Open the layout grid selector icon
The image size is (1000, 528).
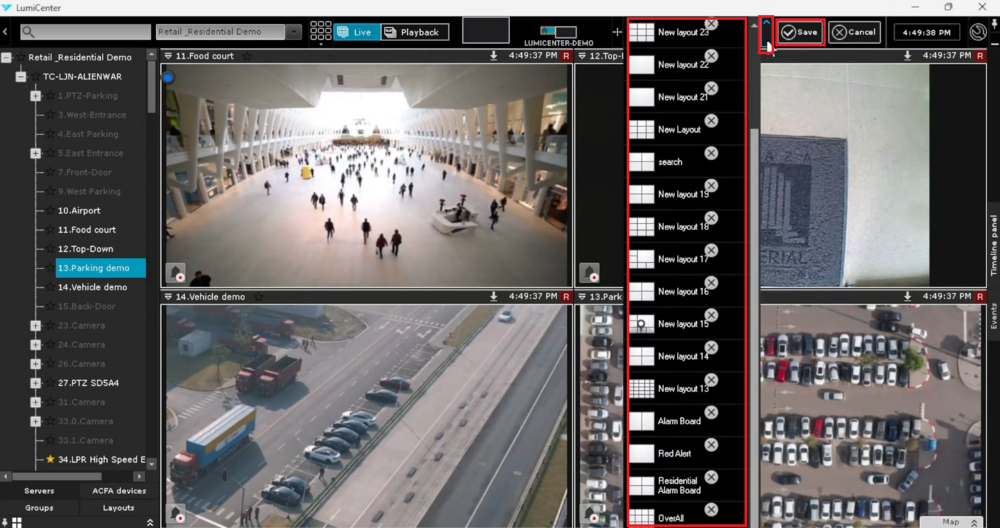pyautogui.click(x=320, y=32)
